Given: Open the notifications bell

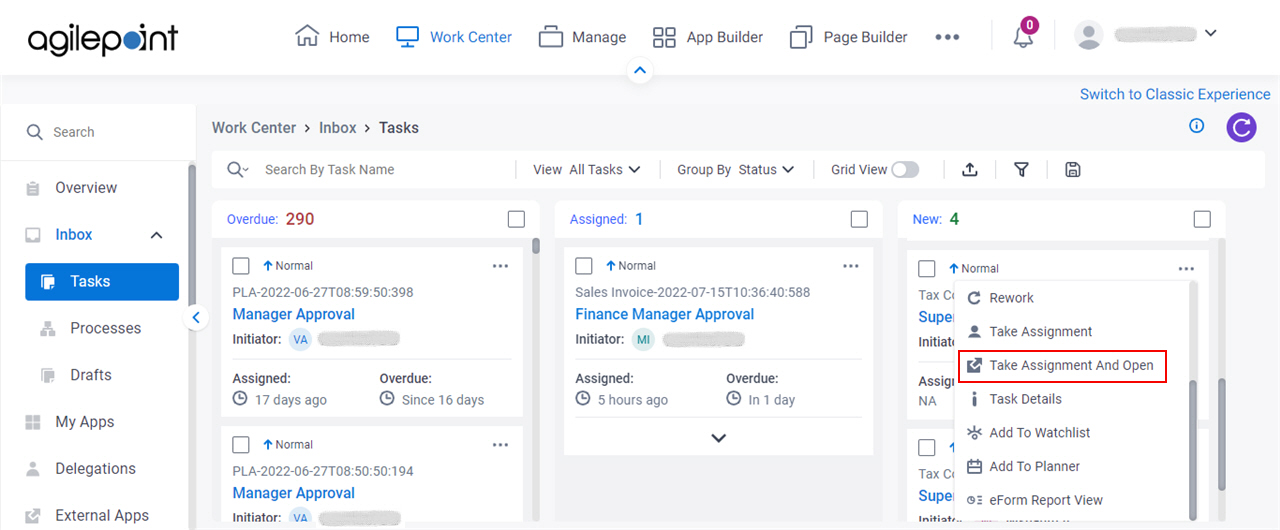Looking at the screenshot, I should click(1023, 36).
